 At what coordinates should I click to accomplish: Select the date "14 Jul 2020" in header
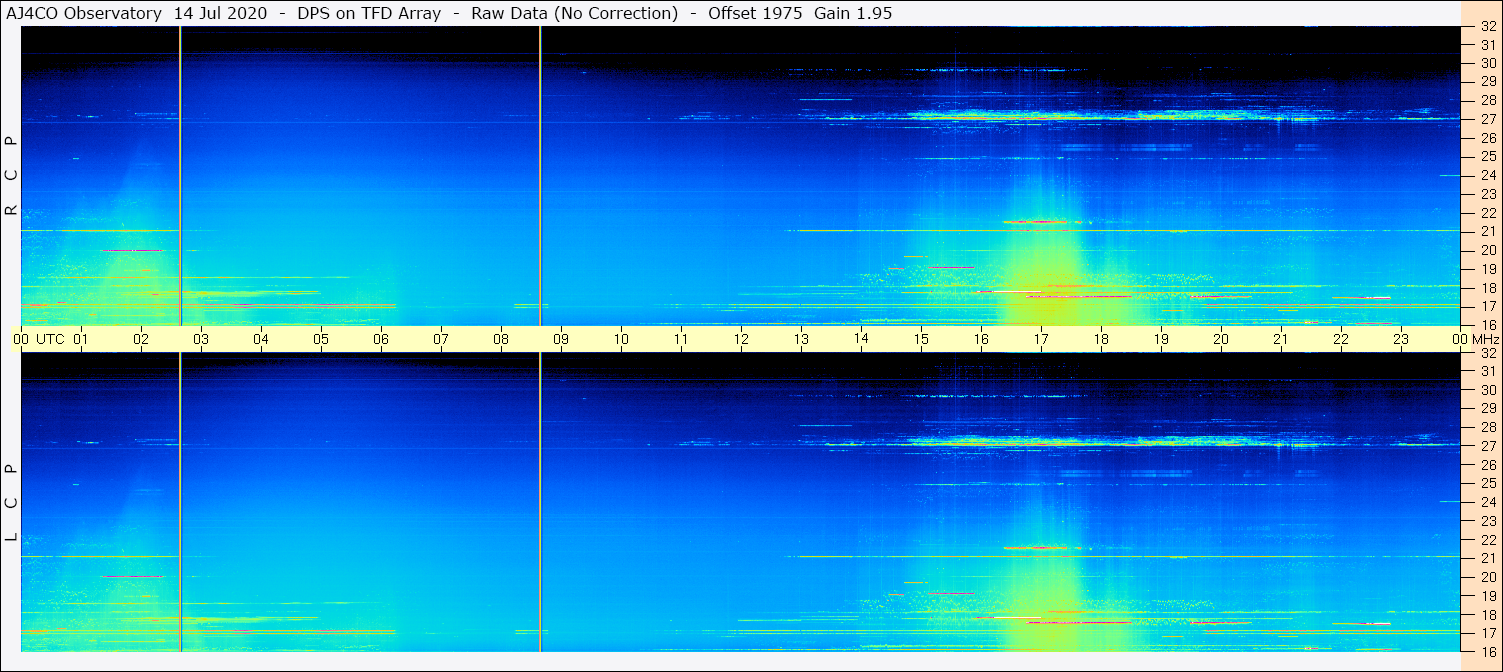point(220,13)
